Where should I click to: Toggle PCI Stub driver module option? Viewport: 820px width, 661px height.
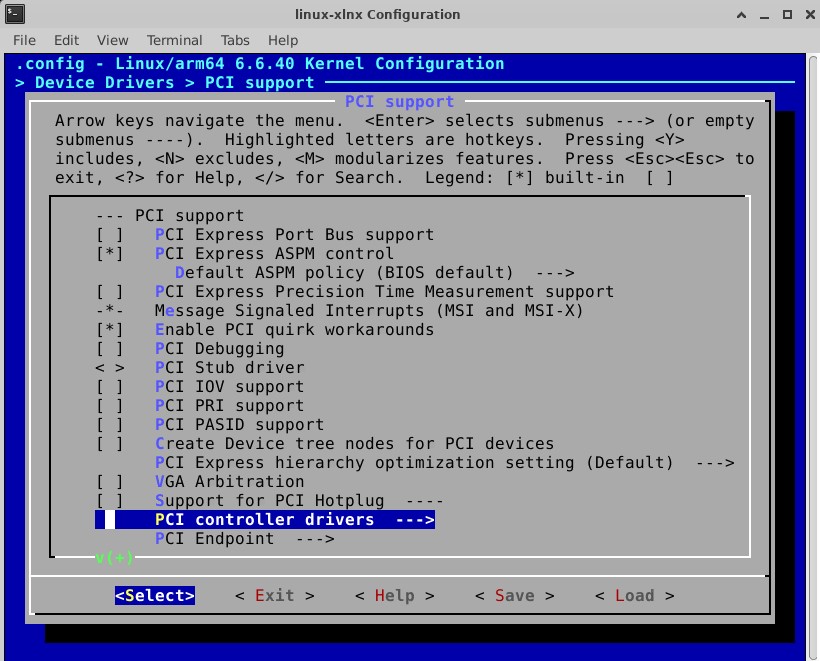(x=110, y=368)
